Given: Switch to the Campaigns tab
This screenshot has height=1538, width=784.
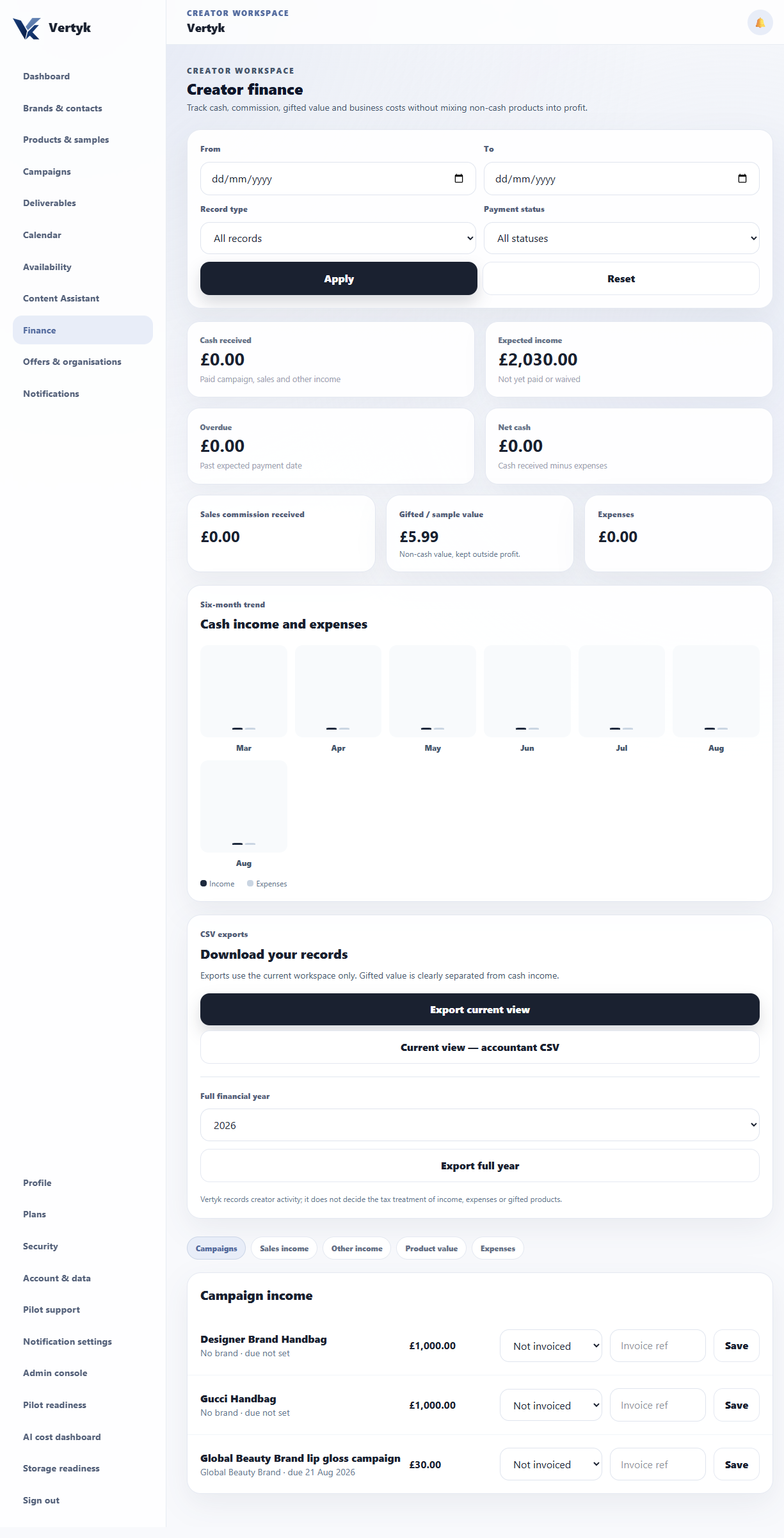Looking at the screenshot, I should pyautogui.click(x=216, y=1248).
